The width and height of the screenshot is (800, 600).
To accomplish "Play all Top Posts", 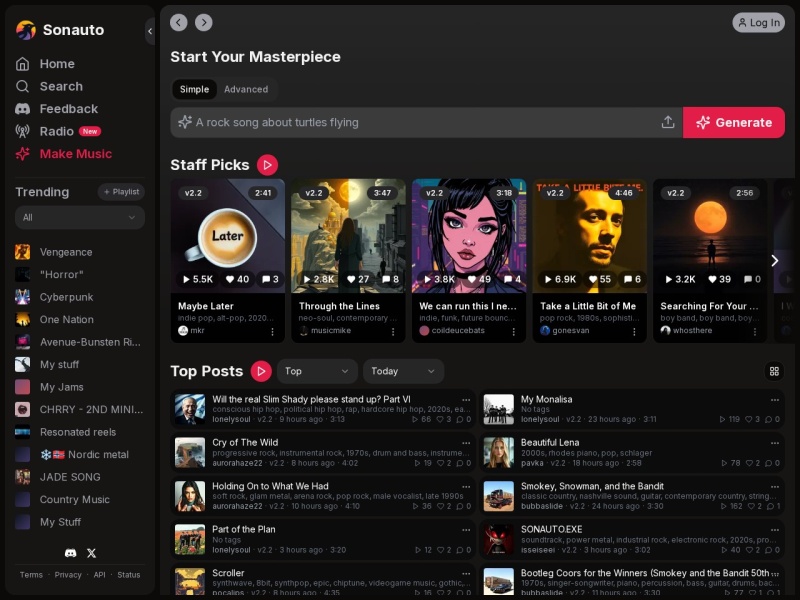I will click(261, 371).
